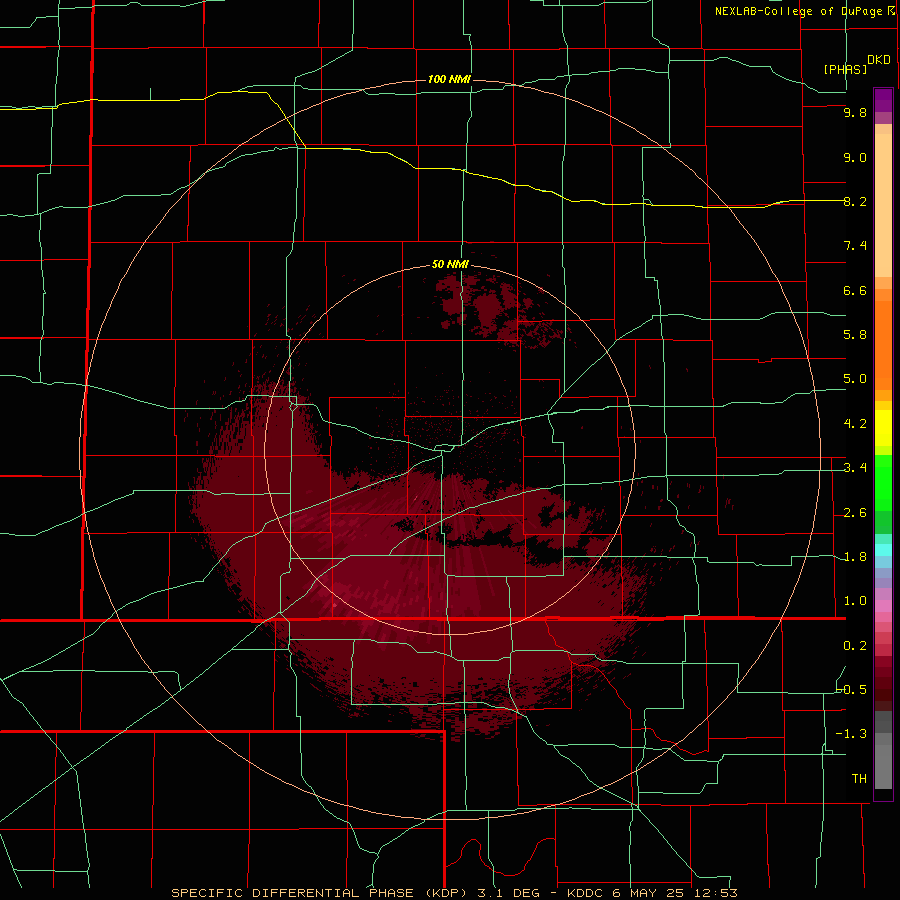The height and width of the screenshot is (900, 900).
Task: Click the NEXLAB-College of DuPage watermark text
Action: (x=800, y=11)
